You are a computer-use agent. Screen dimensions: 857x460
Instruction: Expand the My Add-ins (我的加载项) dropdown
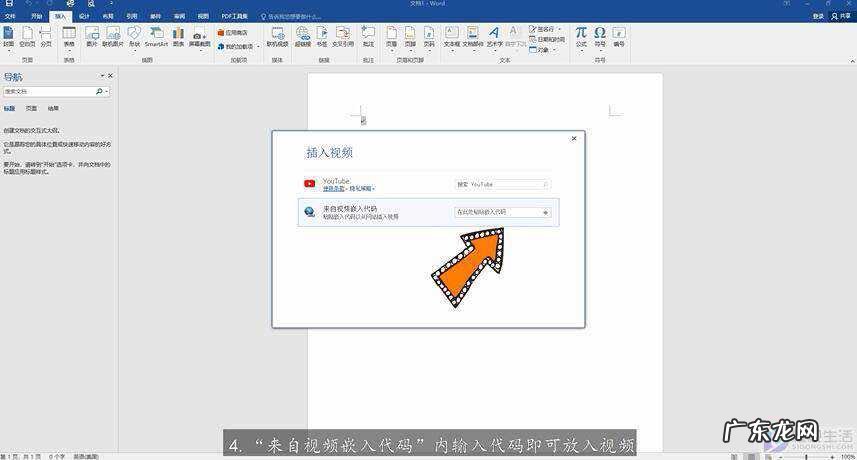tap(258, 47)
